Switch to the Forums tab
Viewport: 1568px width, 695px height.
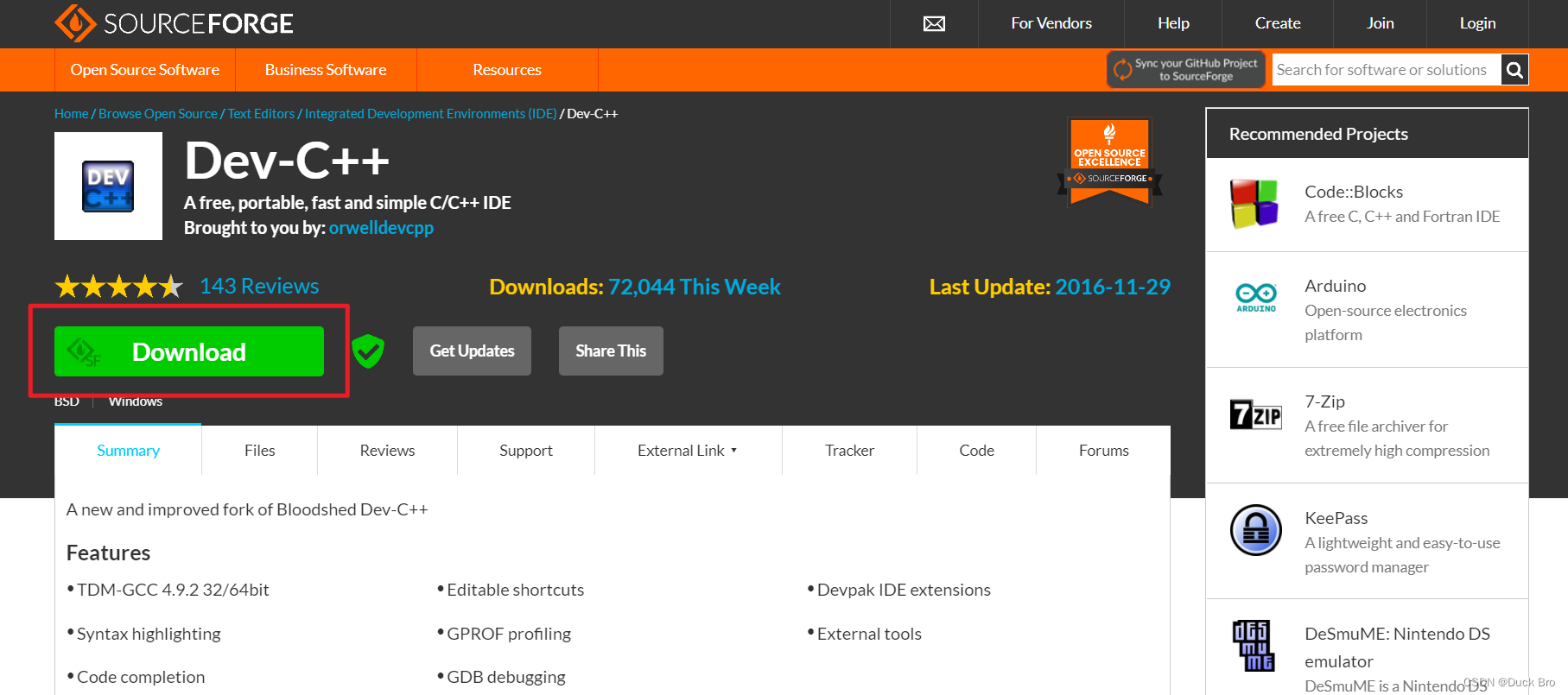pos(1103,451)
